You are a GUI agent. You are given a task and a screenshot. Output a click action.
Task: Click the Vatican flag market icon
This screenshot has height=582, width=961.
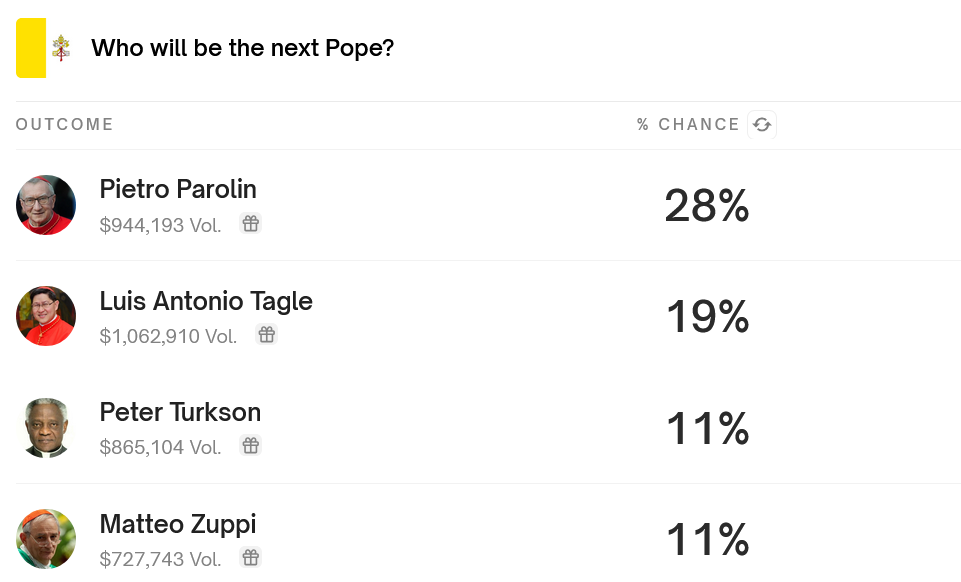(46, 48)
